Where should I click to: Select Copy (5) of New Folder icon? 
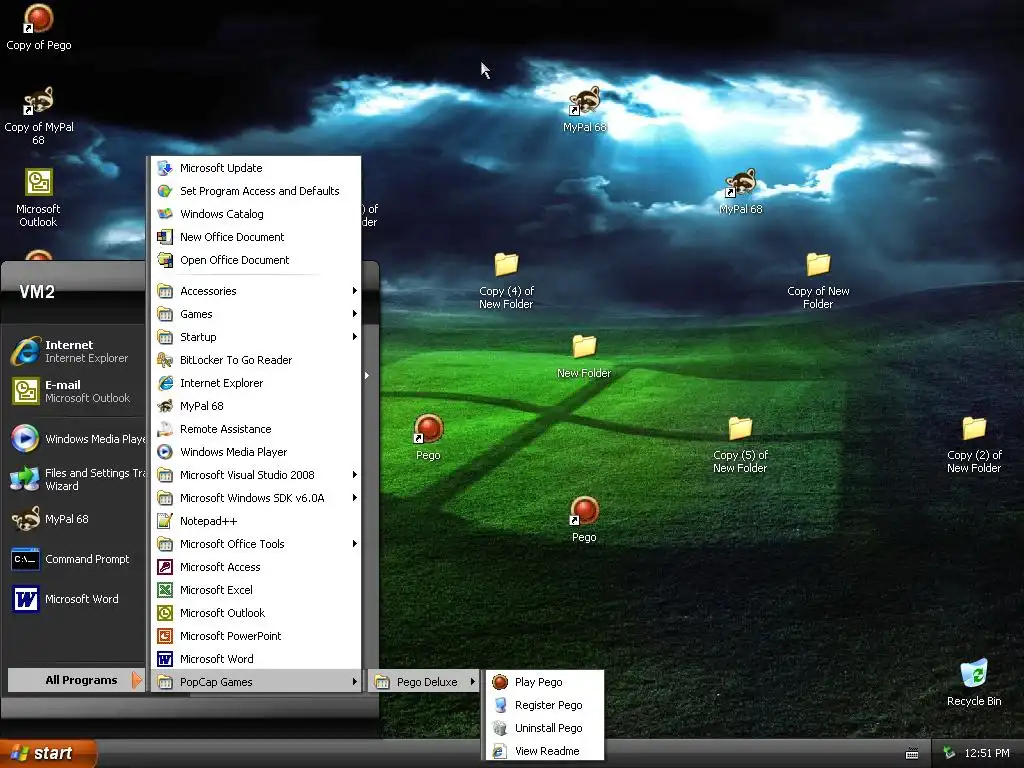(740, 445)
